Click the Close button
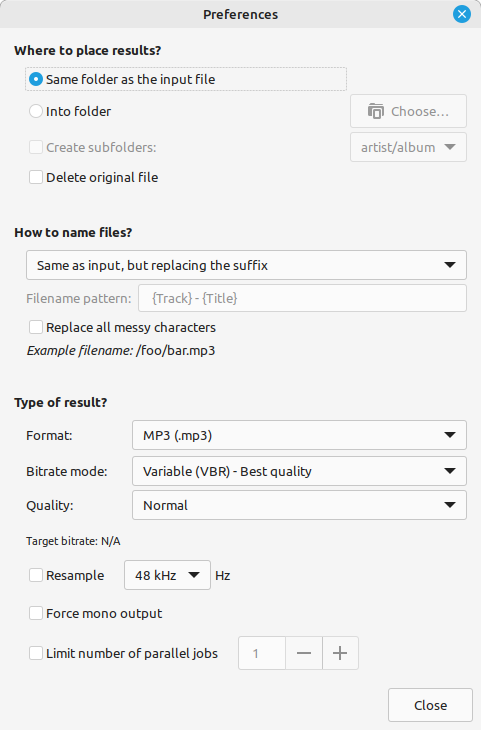Image resolution: width=481 pixels, height=730 pixels. click(x=430, y=705)
